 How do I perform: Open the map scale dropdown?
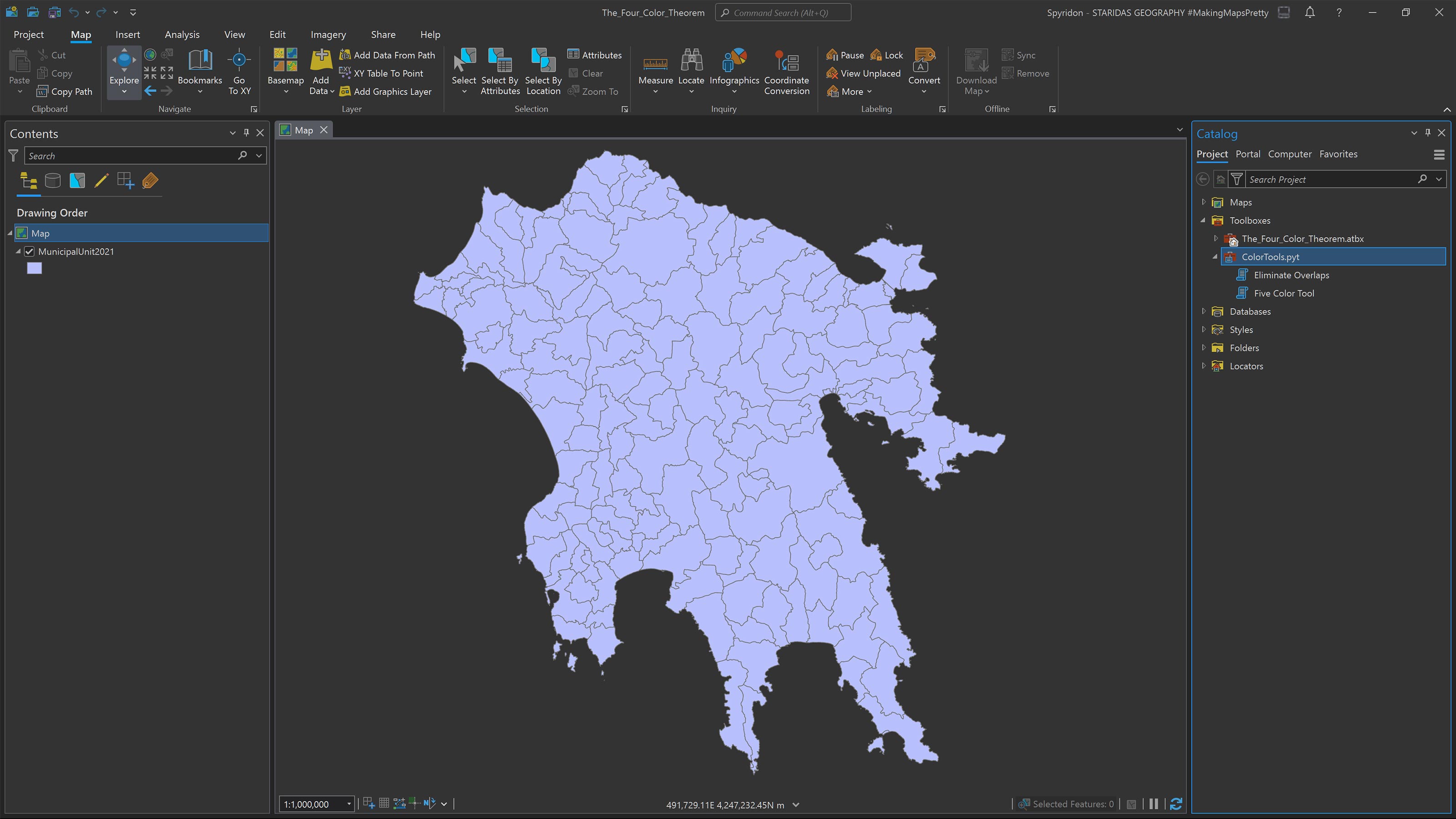click(x=349, y=804)
